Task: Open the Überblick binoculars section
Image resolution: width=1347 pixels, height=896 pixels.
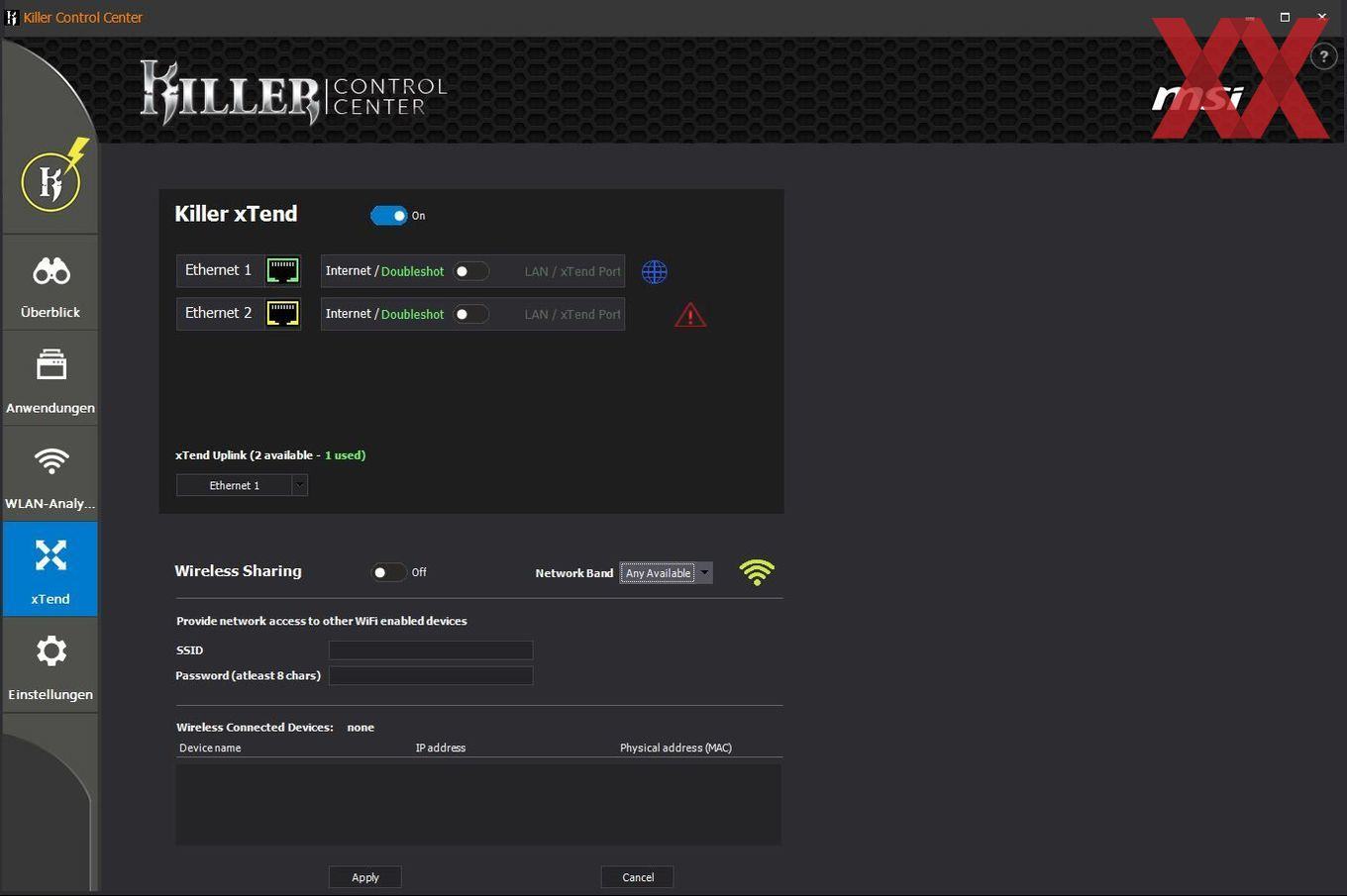Action: pyautogui.click(x=51, y=283)
